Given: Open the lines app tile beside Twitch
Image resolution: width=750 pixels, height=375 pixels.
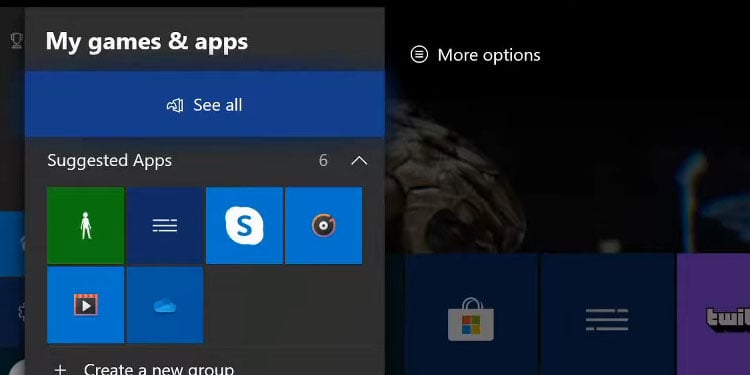Looking at the screenshot, I should (607, 315).
